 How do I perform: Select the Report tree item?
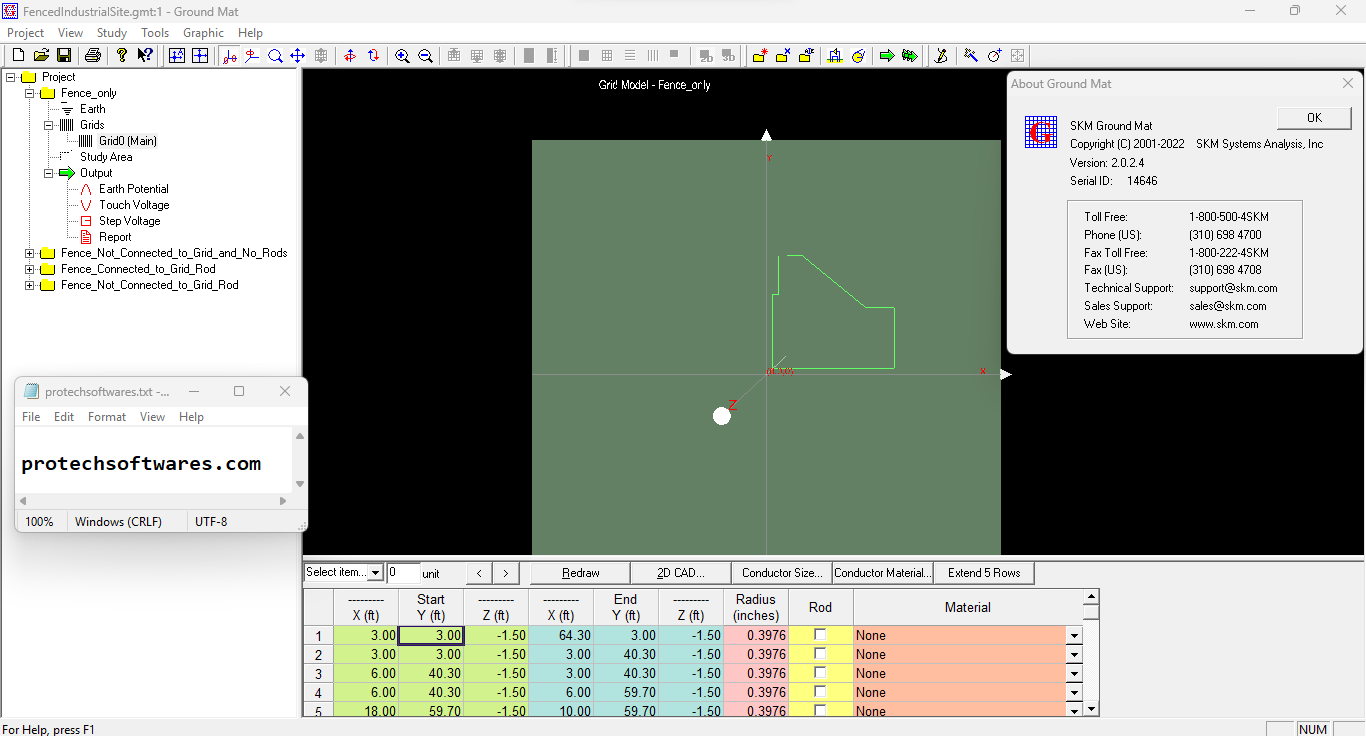click(115, 237)
